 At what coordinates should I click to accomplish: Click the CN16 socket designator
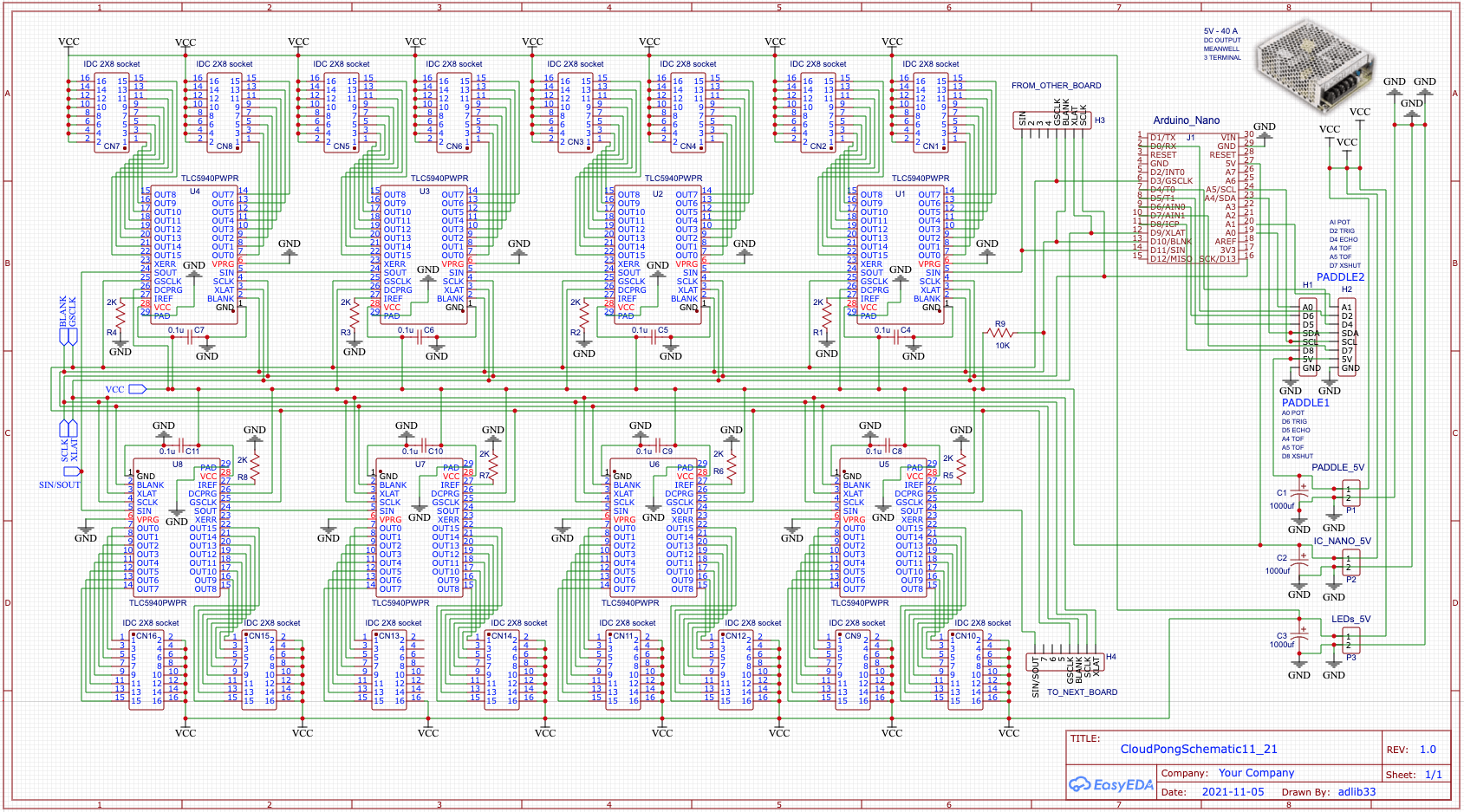146,636
